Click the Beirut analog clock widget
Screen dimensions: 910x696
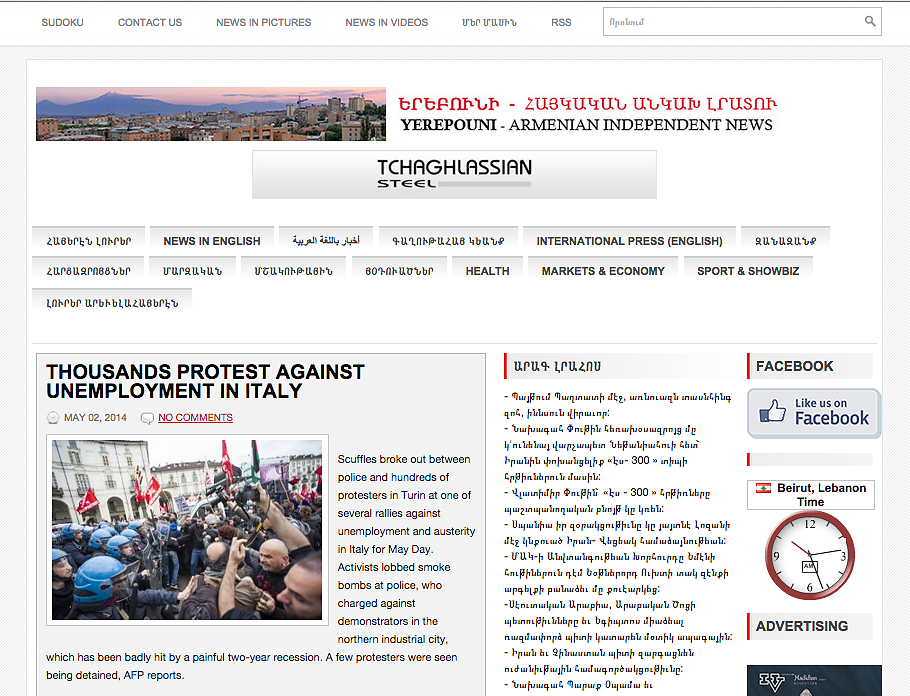tap(810, 556)
